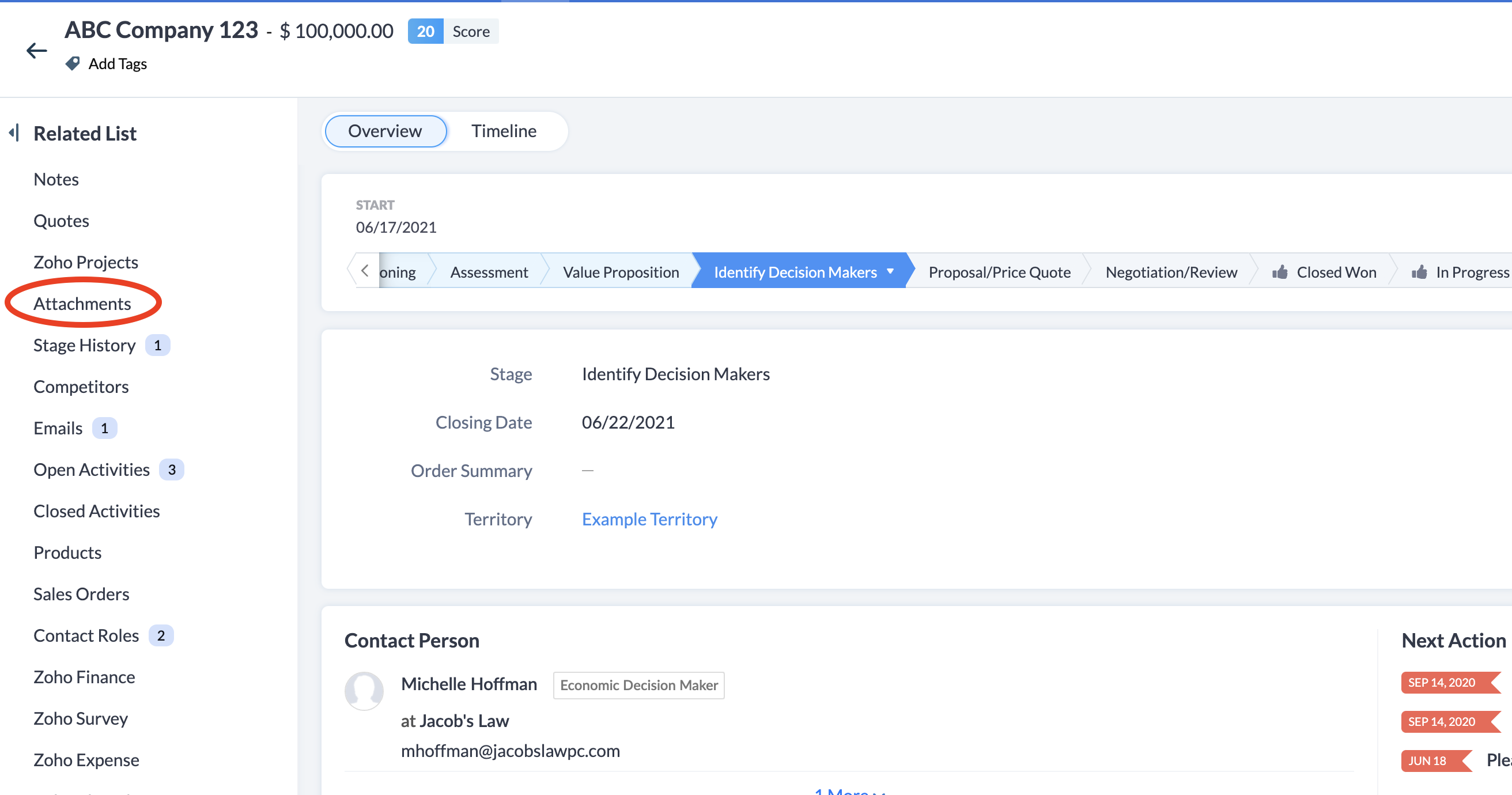Open the Jacob's Law account link

coord(464,721)
